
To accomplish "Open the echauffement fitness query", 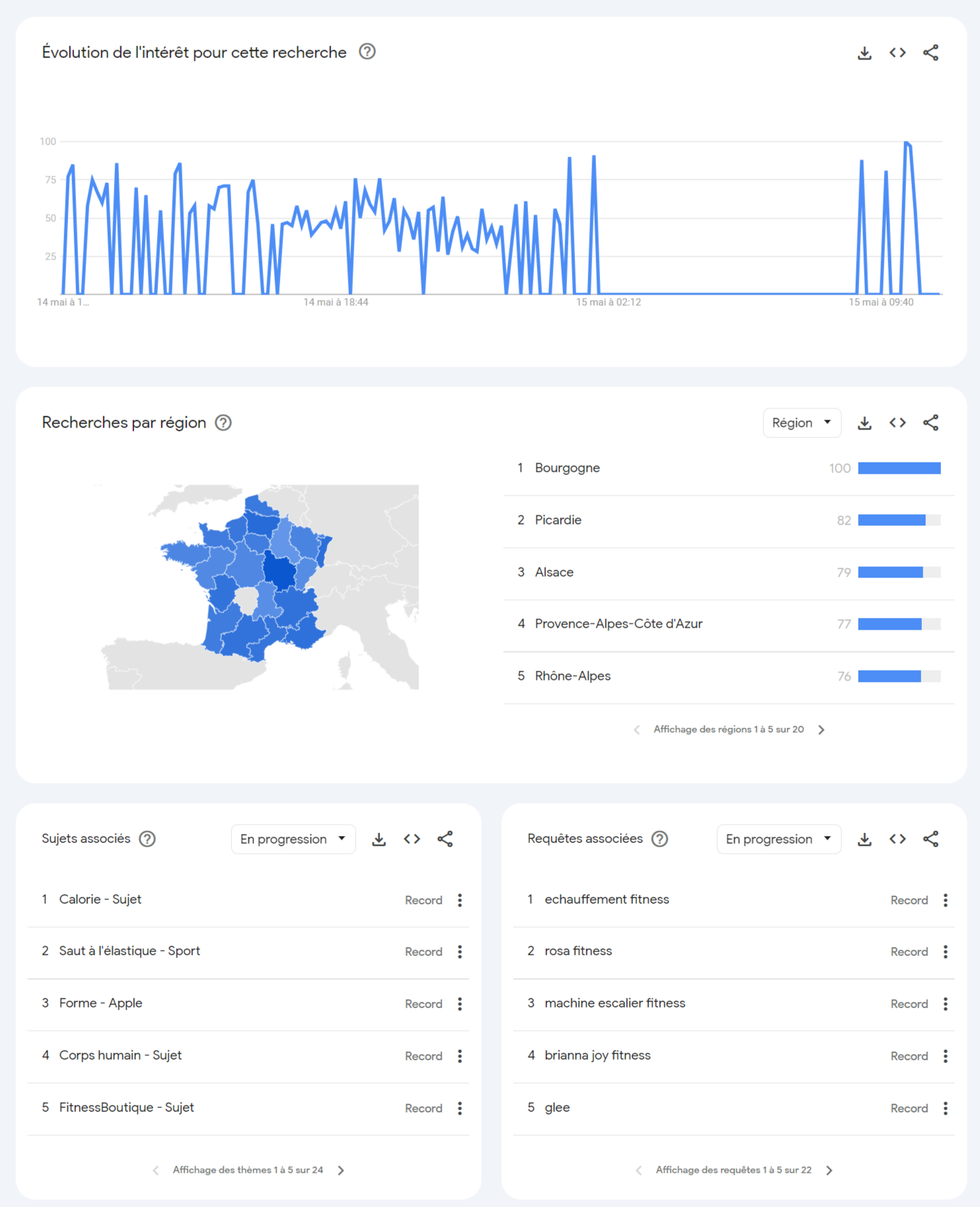I will 607,899.
